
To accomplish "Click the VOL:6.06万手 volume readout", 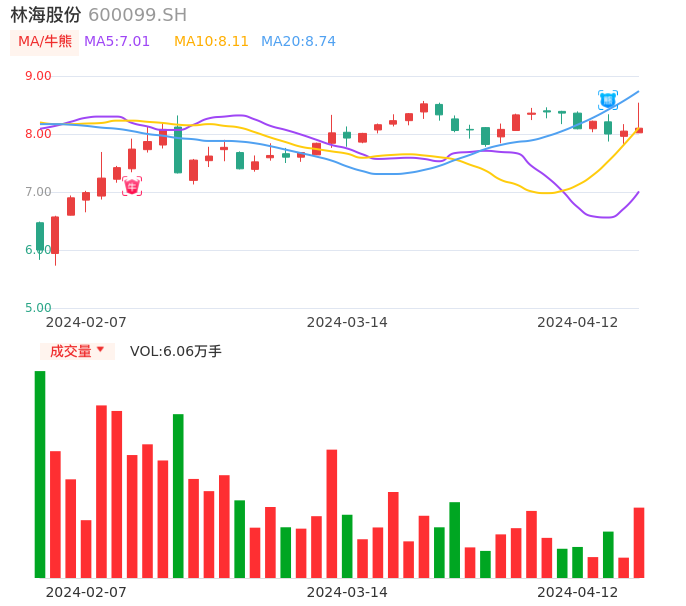I will tap(176, 351).
